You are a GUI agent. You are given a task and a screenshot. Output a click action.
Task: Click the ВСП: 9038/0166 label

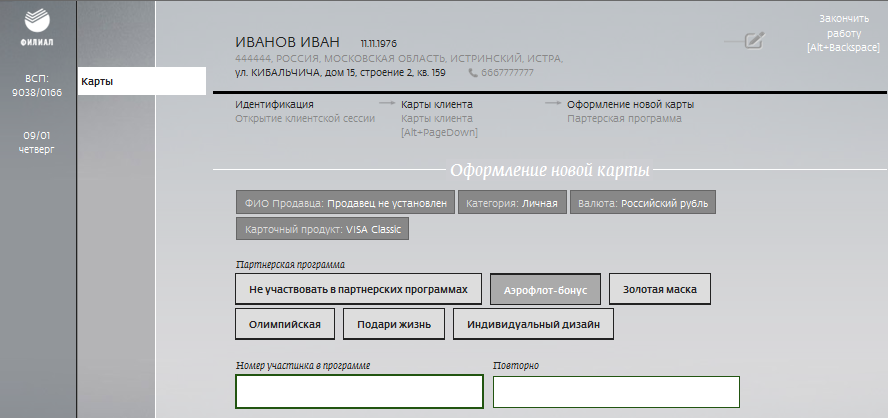tap(37, 86)
